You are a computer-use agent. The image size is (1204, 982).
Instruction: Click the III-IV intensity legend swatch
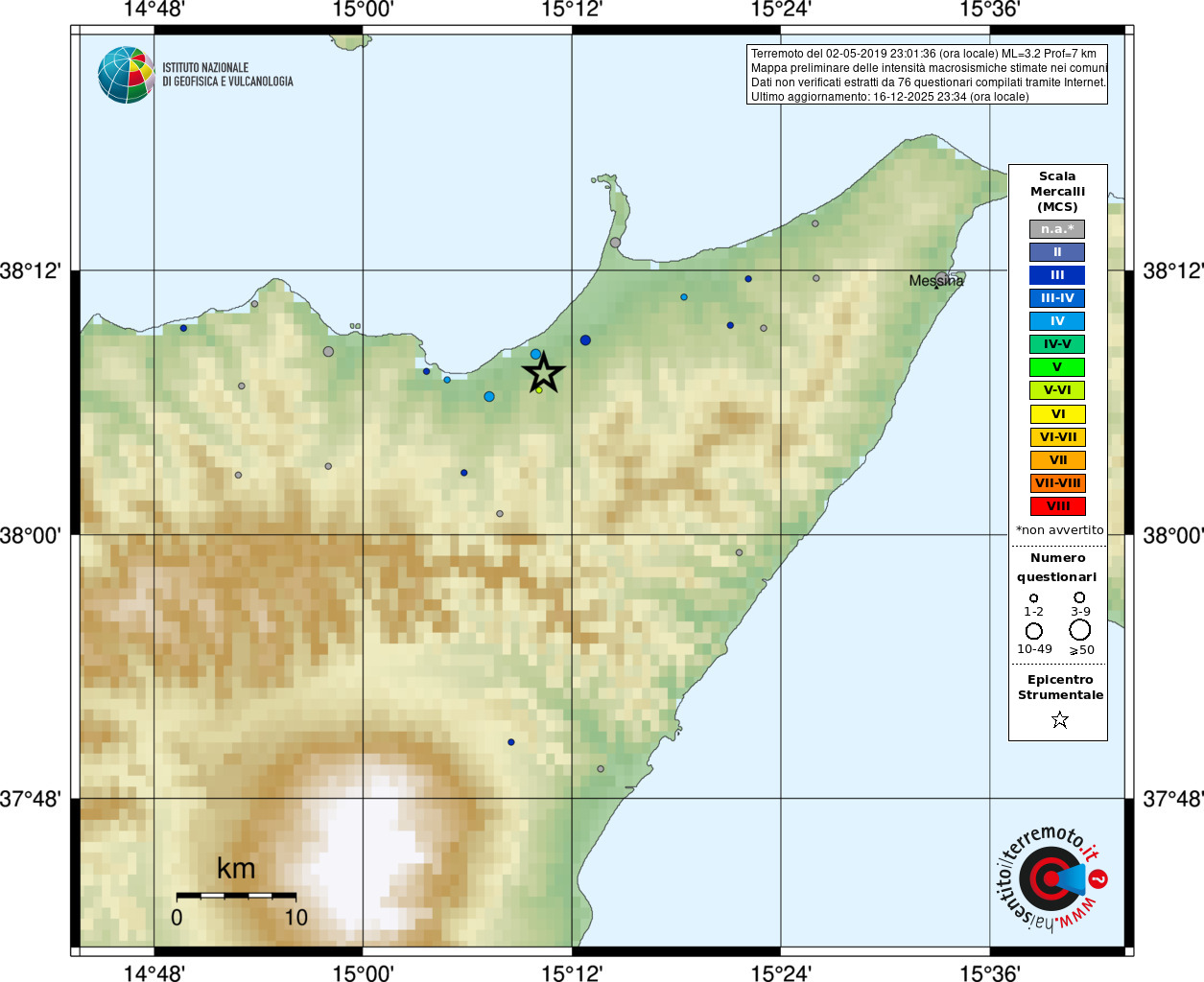(x=1057, y=298)
